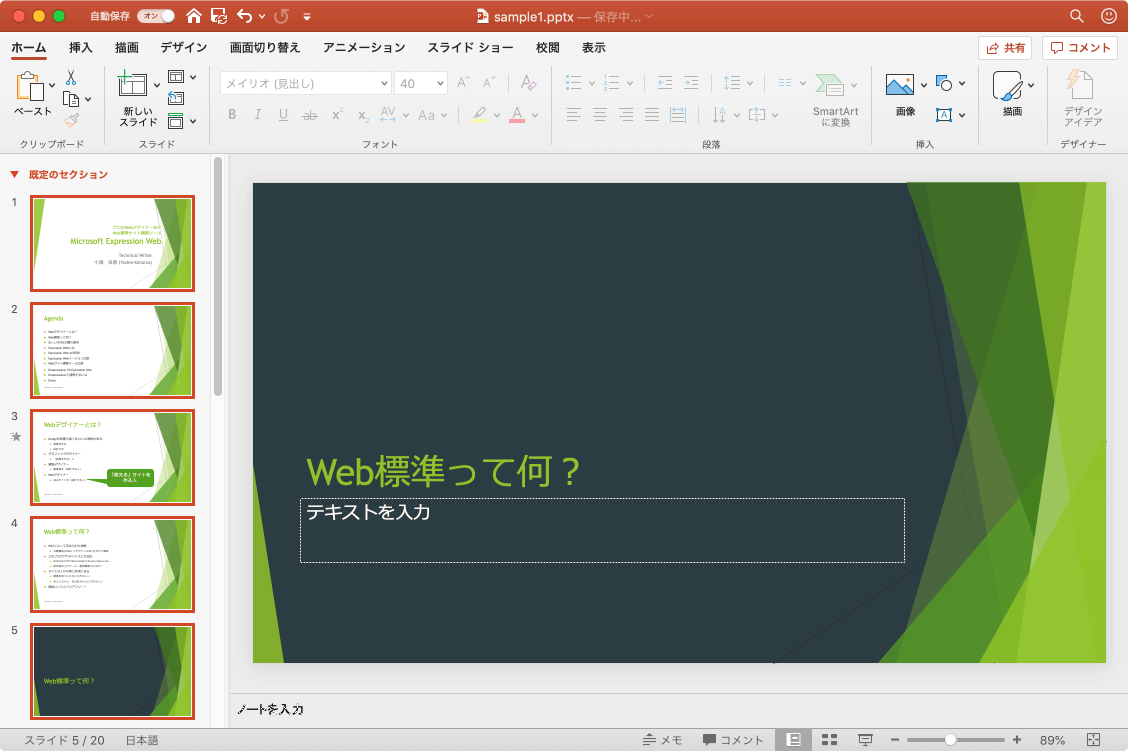Click the Clear formatting icon
This screenshot has height=751, width=1128.
coord(528,83)
